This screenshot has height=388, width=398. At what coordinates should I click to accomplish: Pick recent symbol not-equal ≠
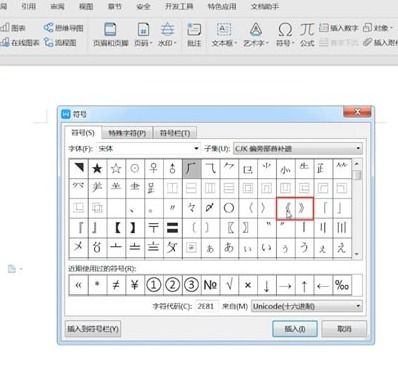pyautogui.click(x=116, y=285)
